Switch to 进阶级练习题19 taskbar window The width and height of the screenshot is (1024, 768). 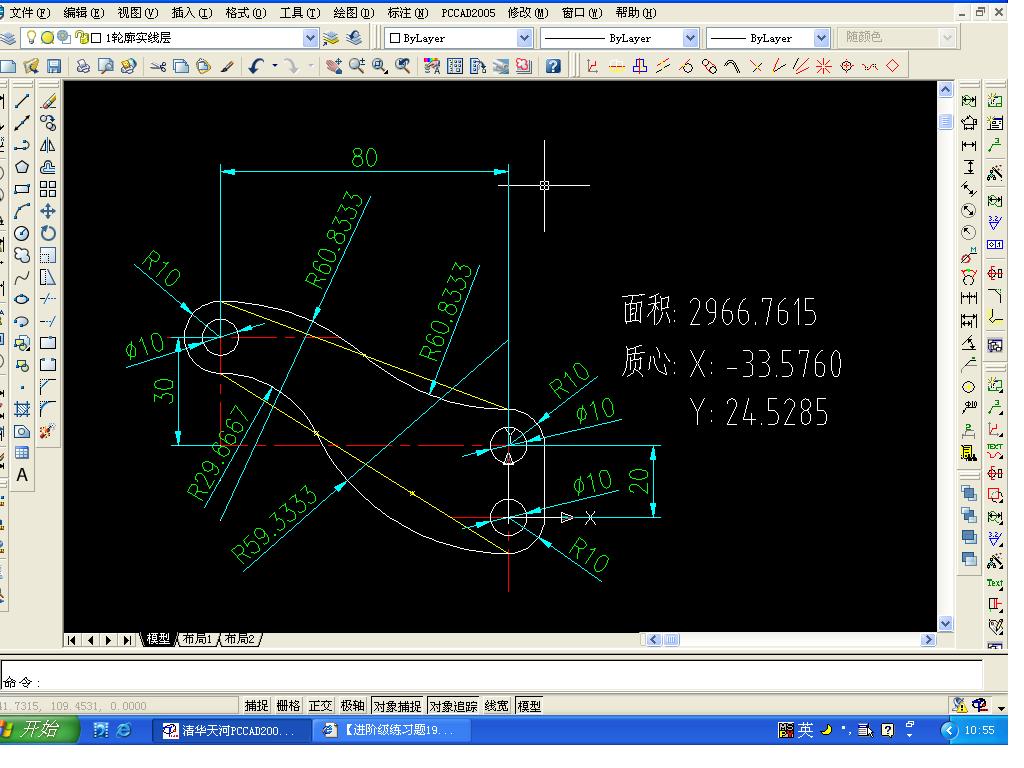coord(392,730)
